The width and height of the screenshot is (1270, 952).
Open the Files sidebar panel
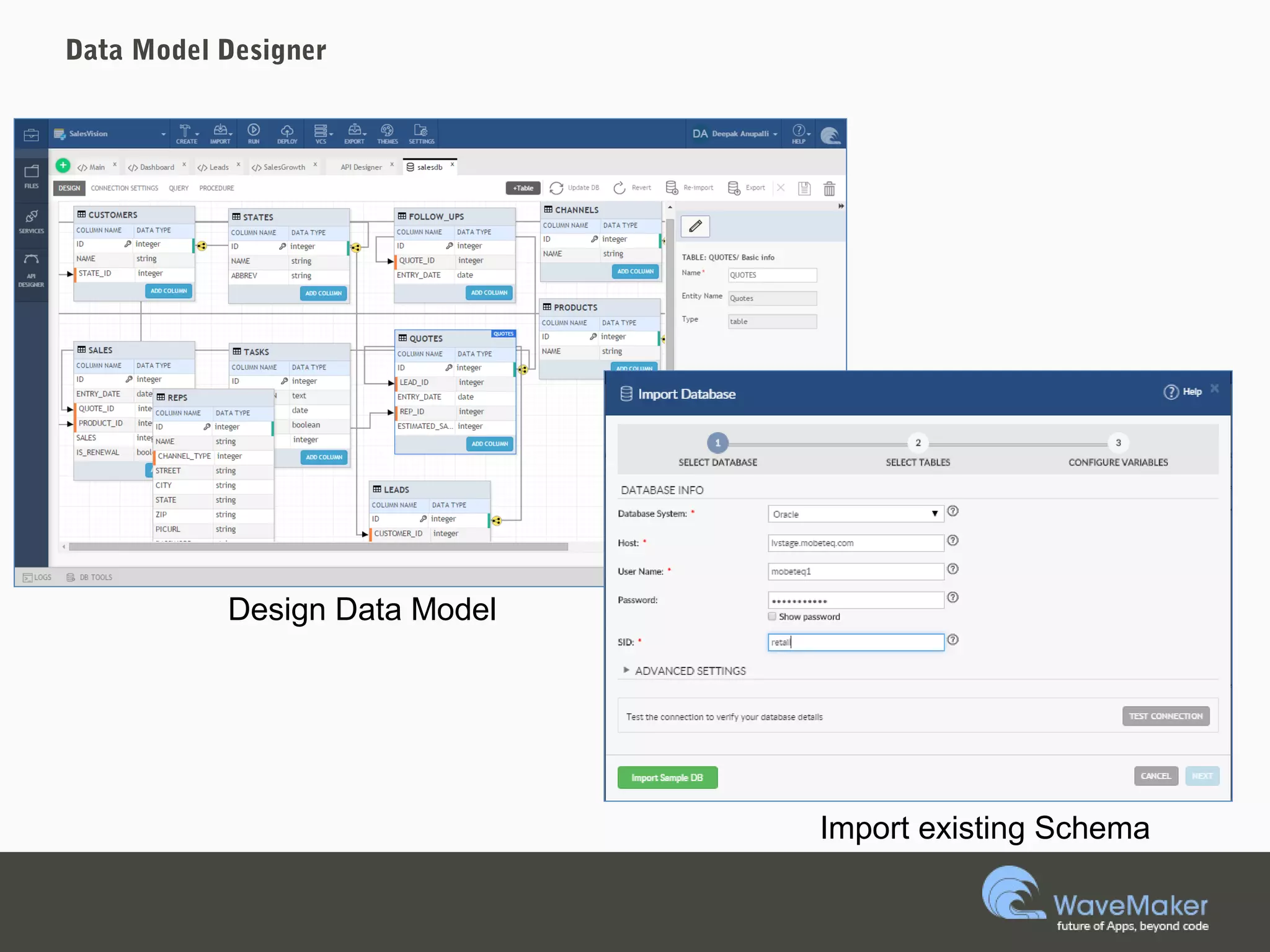31,176
